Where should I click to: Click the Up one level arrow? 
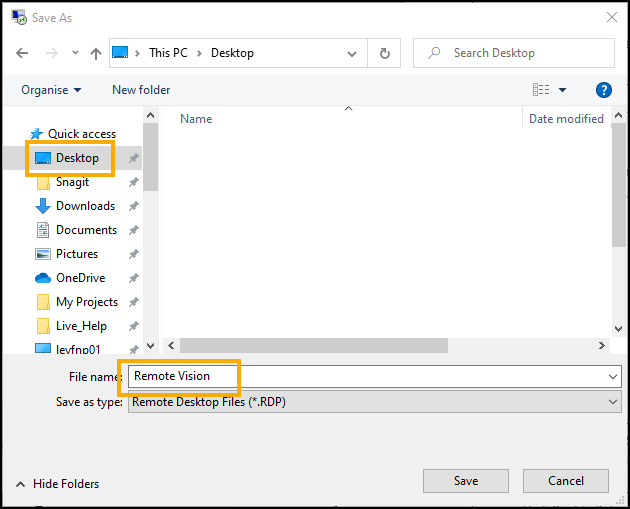96,53
